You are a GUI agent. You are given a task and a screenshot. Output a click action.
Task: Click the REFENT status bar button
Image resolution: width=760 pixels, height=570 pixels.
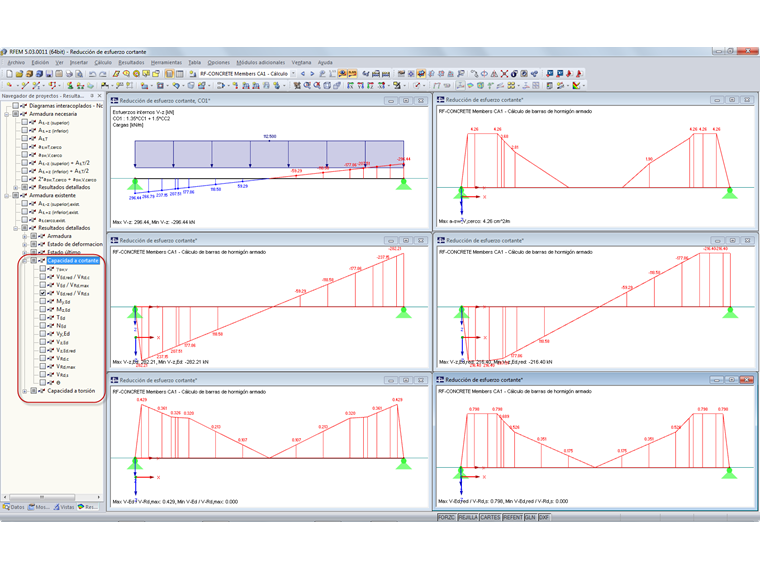pos(512,518)
